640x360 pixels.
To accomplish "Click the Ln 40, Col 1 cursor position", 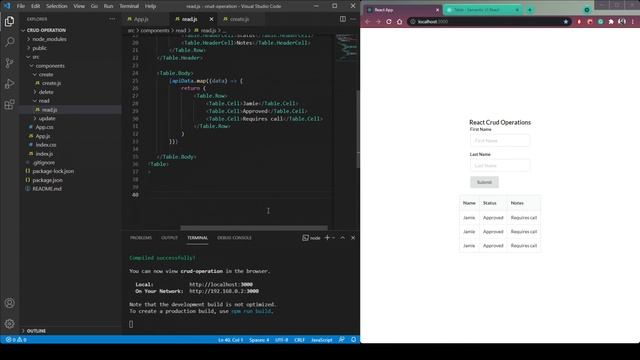I will click(x=230, y=340).
